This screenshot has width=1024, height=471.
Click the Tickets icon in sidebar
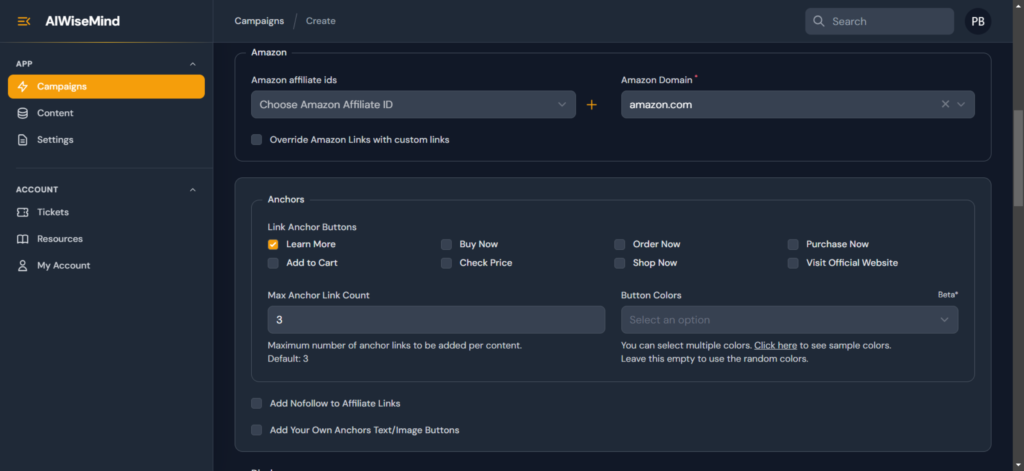pos(23,212)
